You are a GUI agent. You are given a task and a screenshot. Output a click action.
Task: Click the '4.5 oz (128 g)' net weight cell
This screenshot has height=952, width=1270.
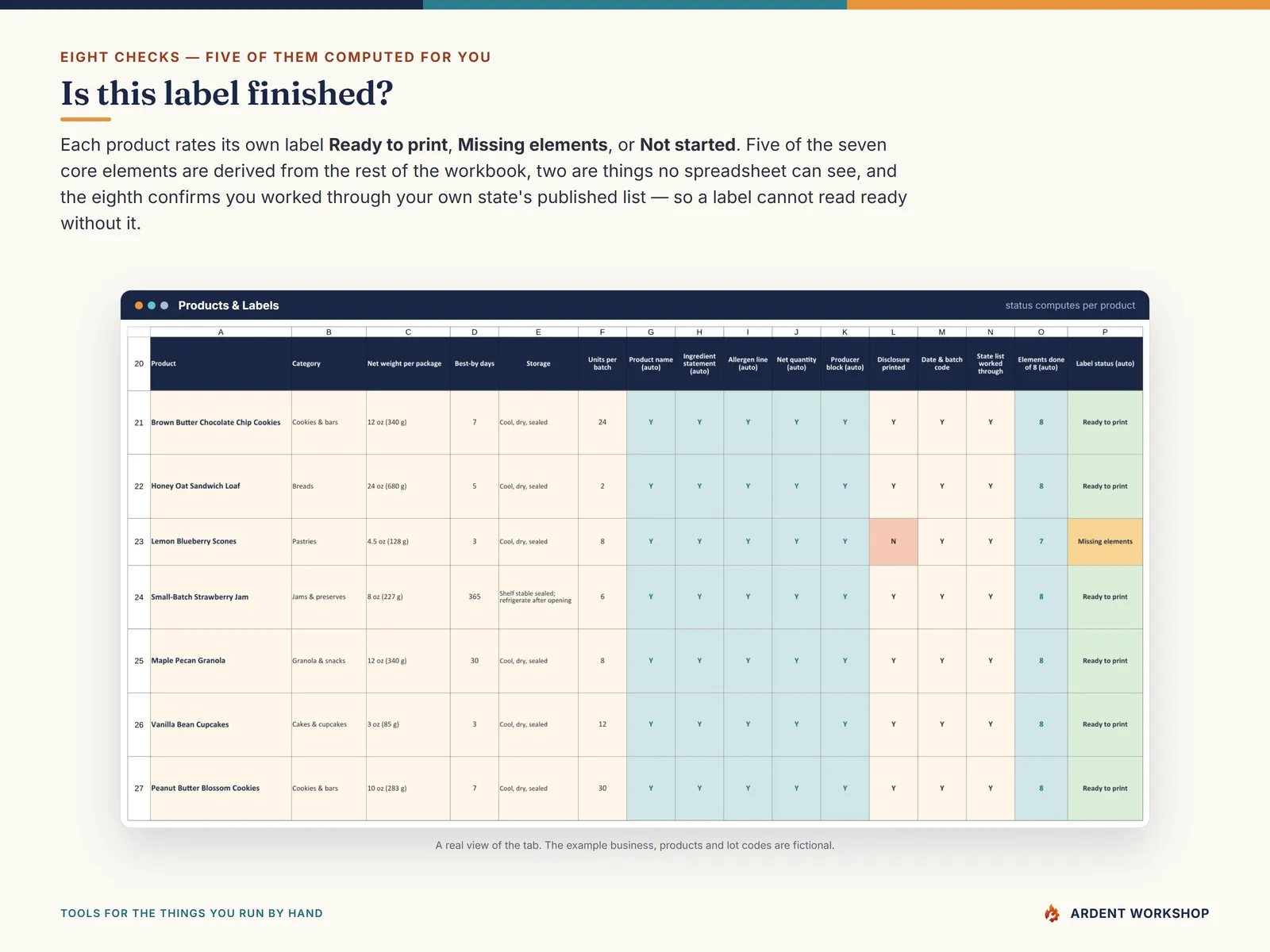point(408,542)
